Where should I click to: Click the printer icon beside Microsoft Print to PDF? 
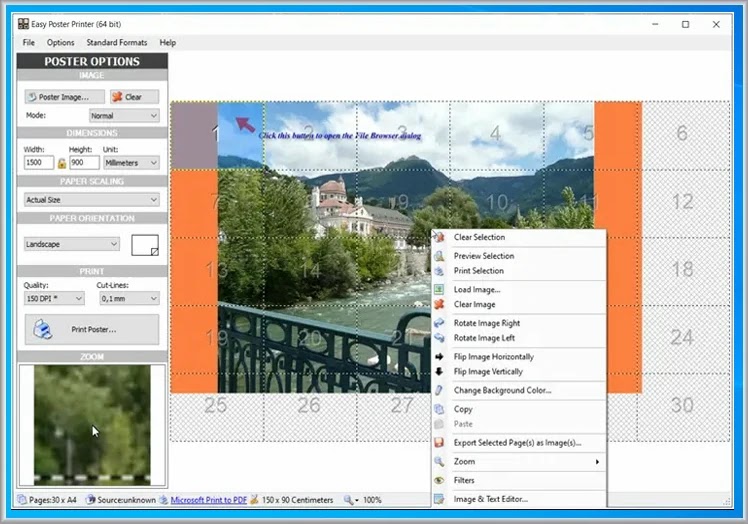164,500
